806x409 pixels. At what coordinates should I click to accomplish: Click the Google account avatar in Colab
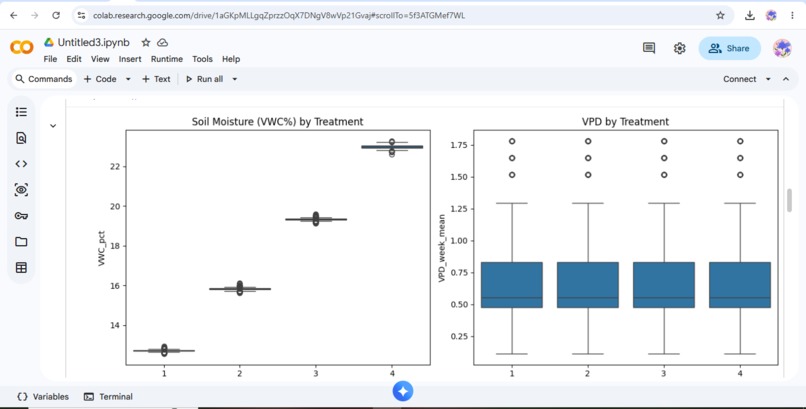pos(782,48)
